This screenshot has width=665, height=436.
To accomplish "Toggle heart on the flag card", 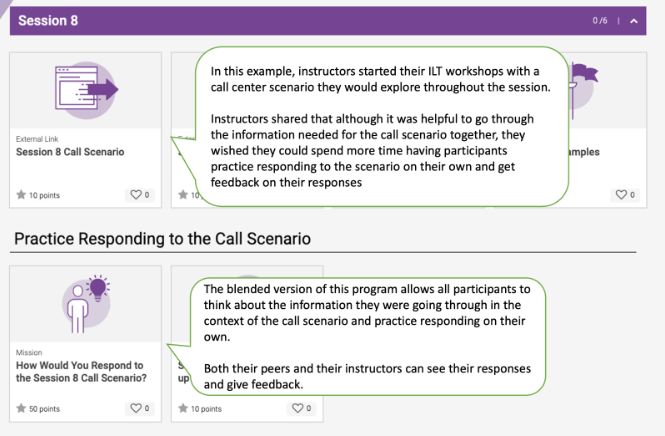I will pyautogui.click(x=622, y=195).
